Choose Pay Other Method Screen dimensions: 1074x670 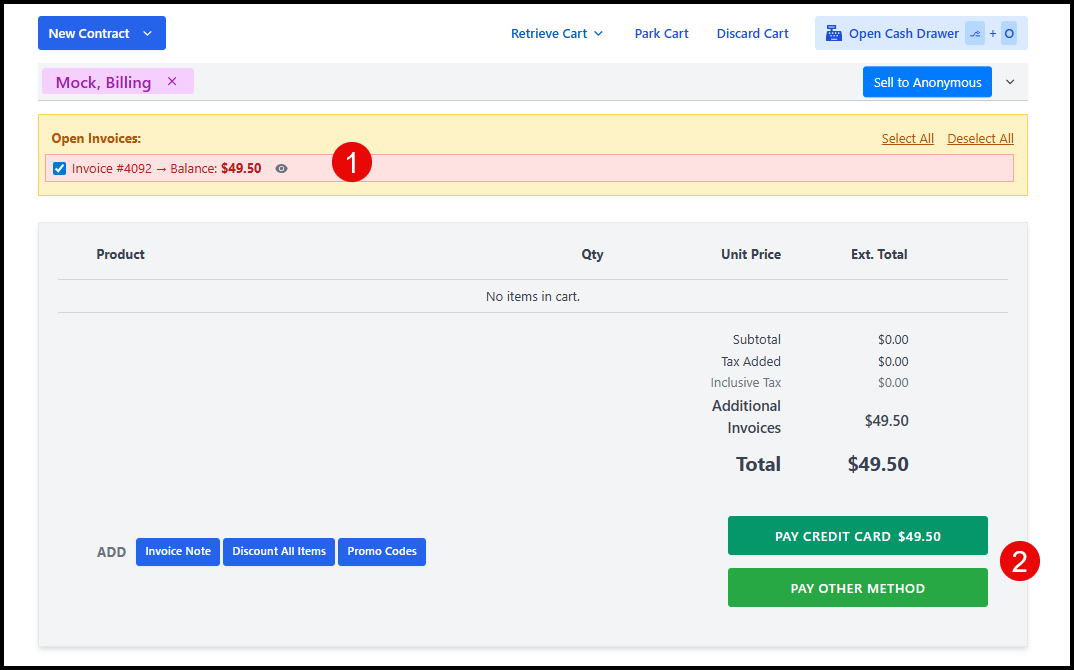point(857,588)
